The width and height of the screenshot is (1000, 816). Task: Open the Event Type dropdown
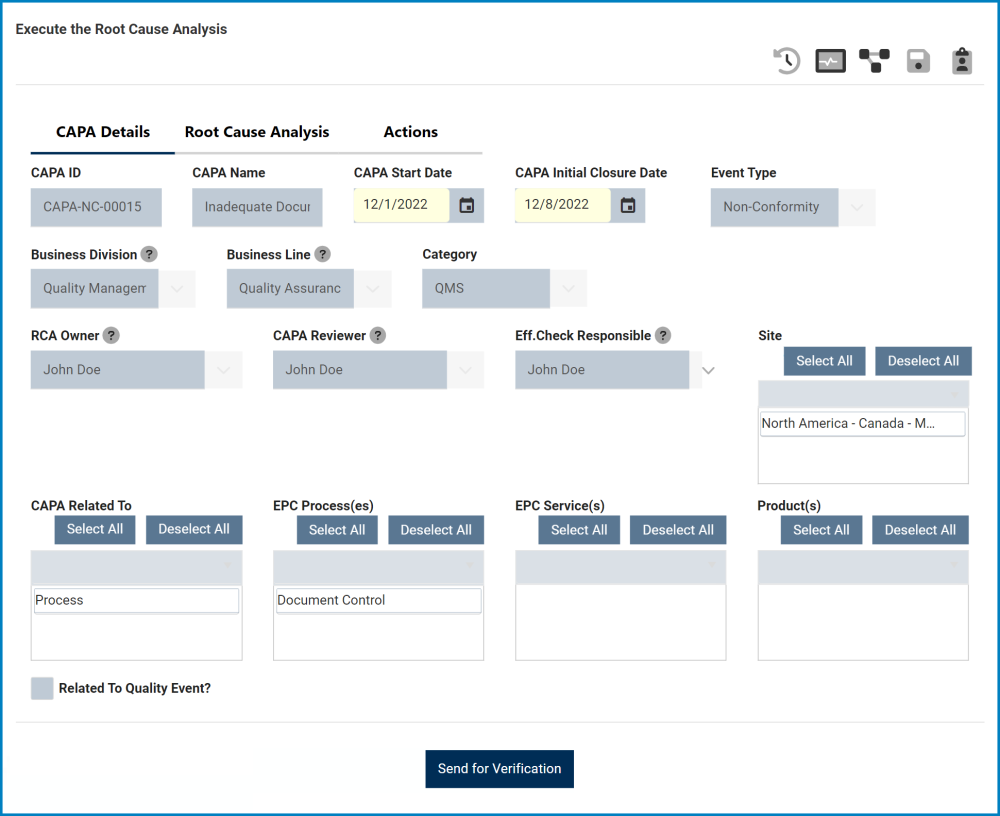point(856,207)
